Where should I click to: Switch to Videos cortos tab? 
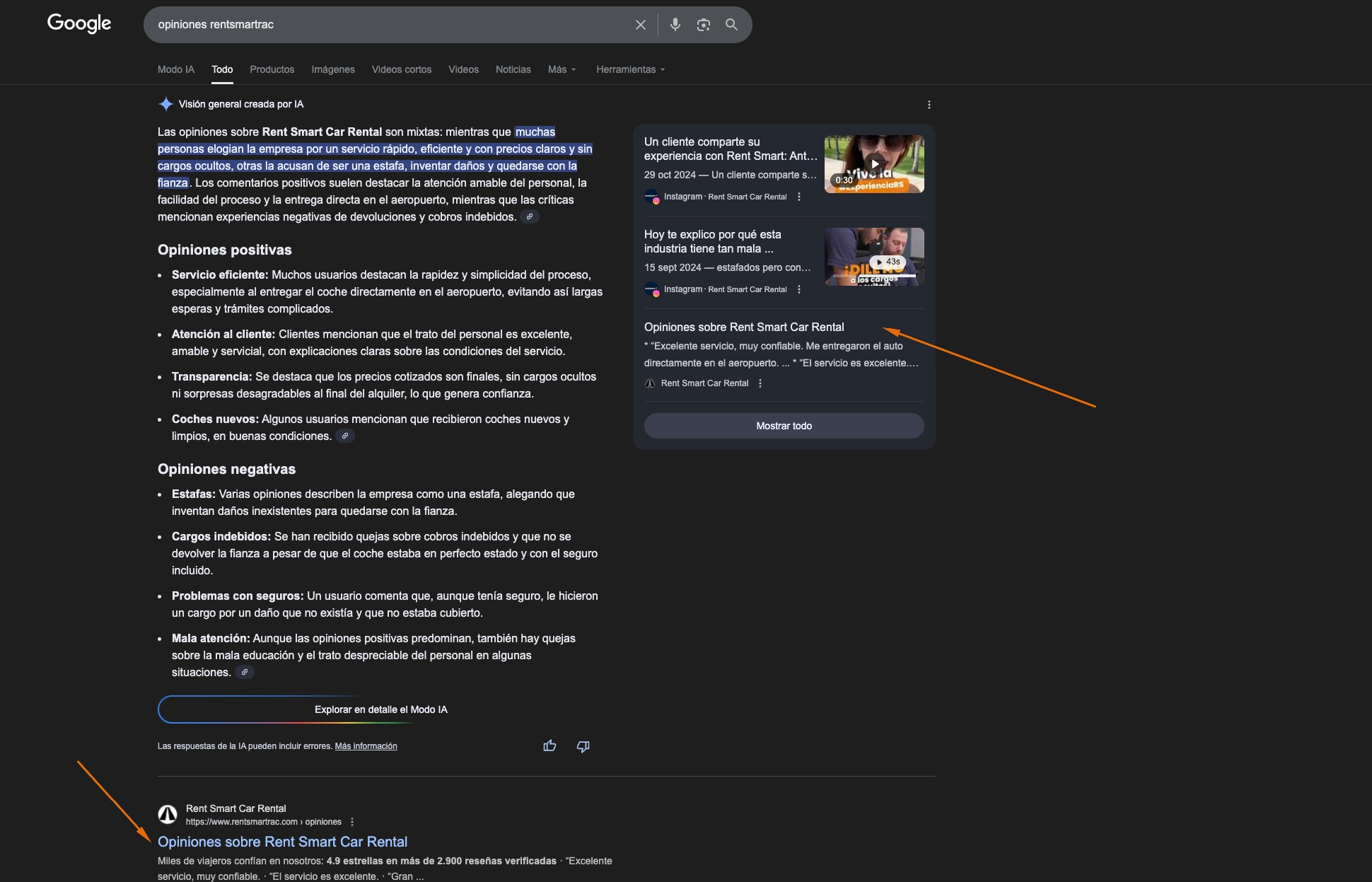click(x=402, y=69)
